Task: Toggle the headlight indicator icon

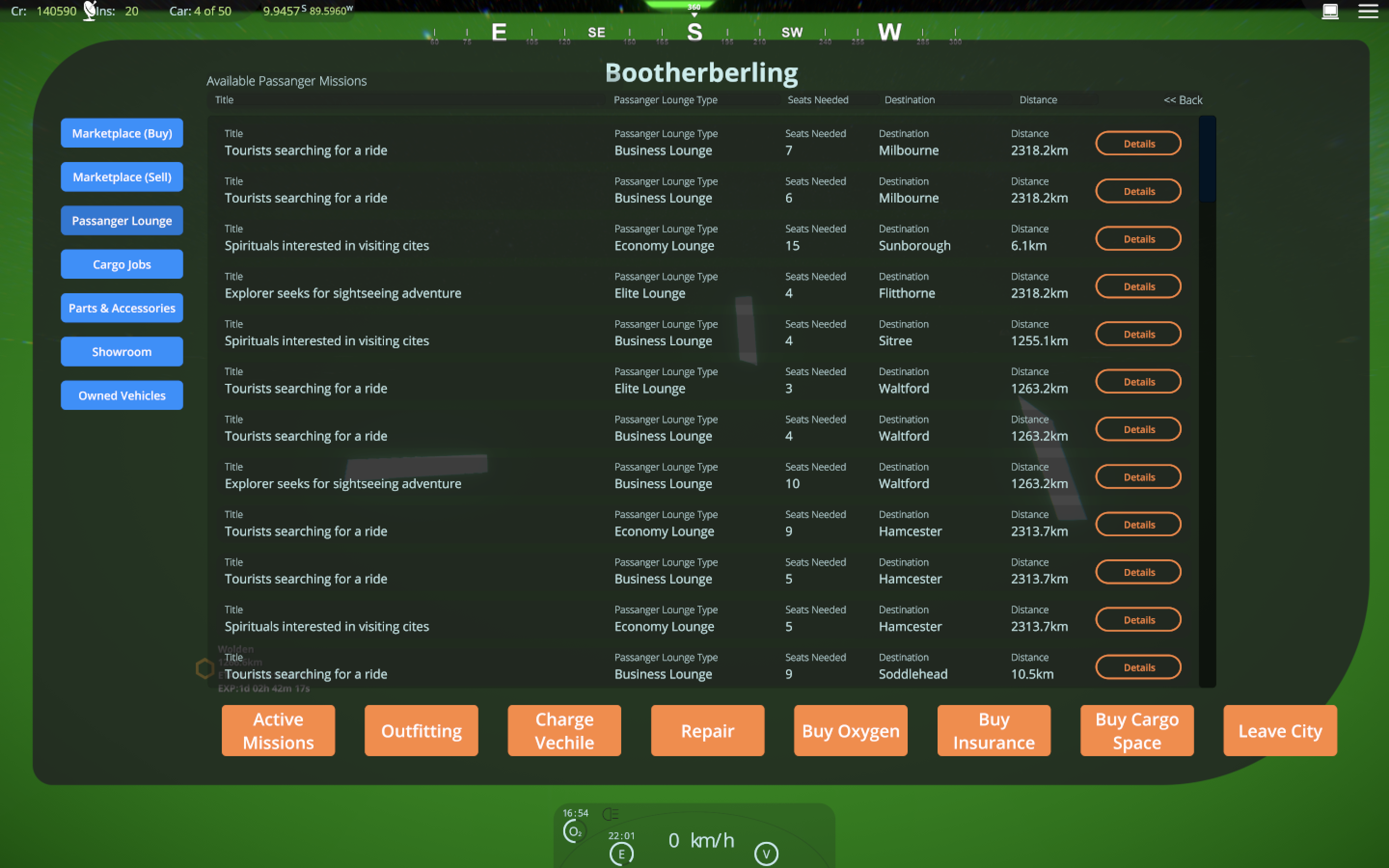Action: point(611,814)
